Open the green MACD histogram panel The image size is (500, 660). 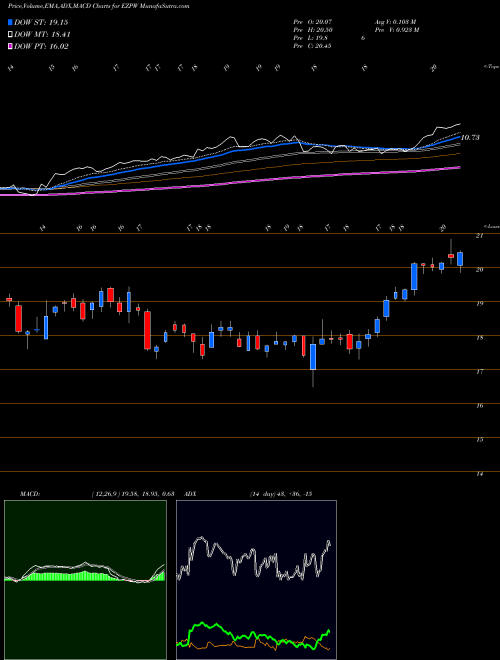click(85, 580)
